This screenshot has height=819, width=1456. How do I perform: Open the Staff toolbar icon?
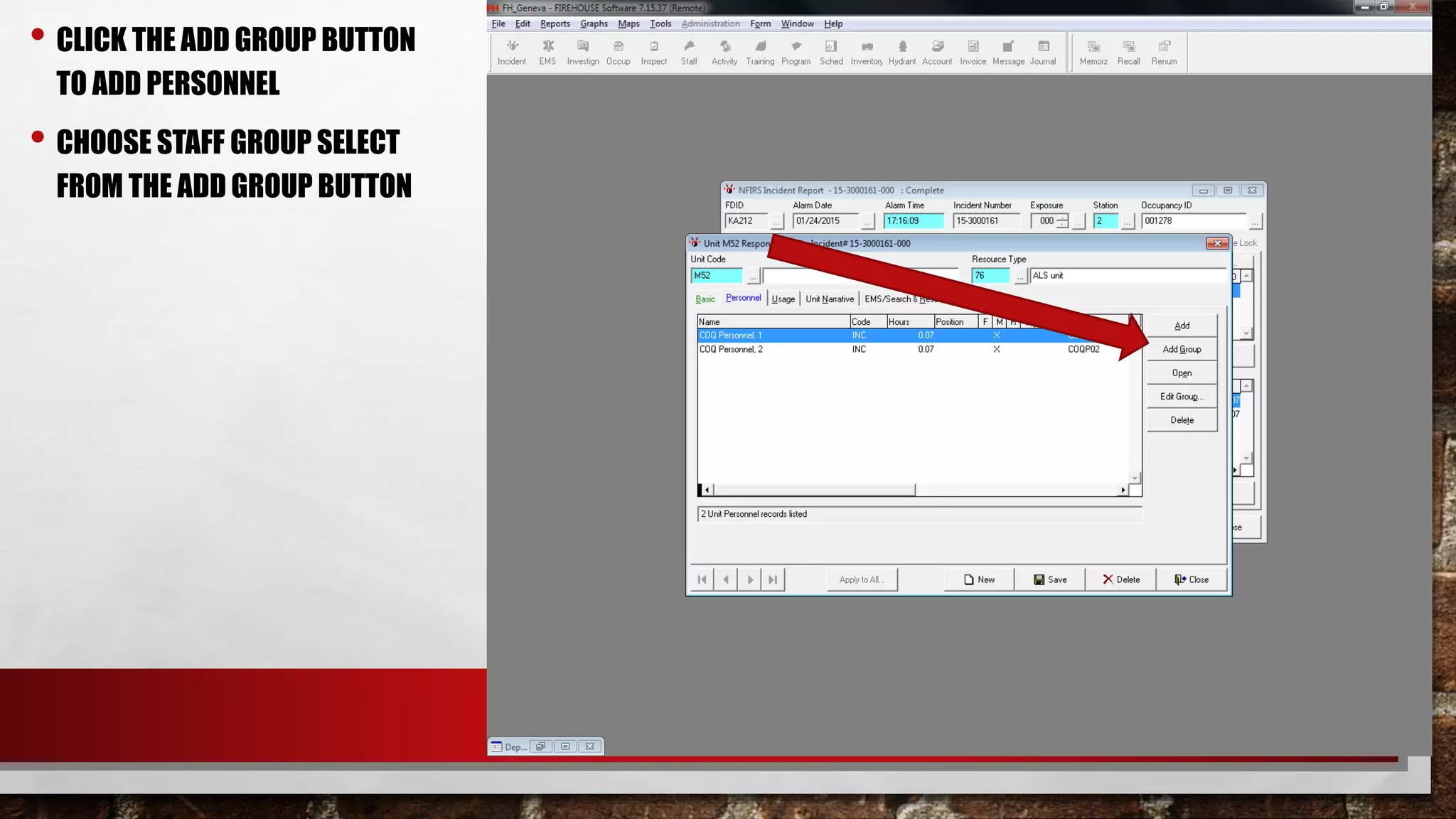689,53
